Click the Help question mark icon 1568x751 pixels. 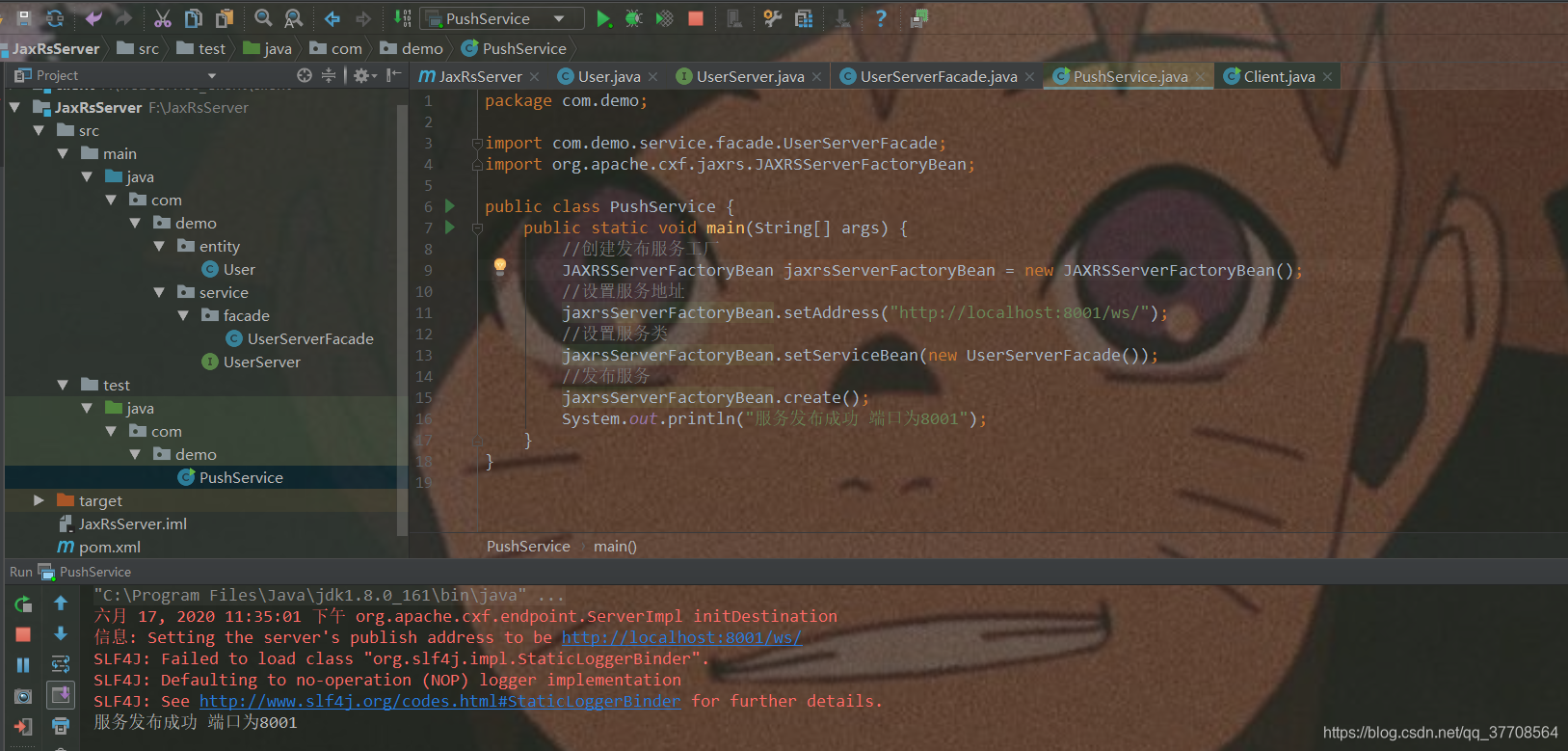point(881,18)
